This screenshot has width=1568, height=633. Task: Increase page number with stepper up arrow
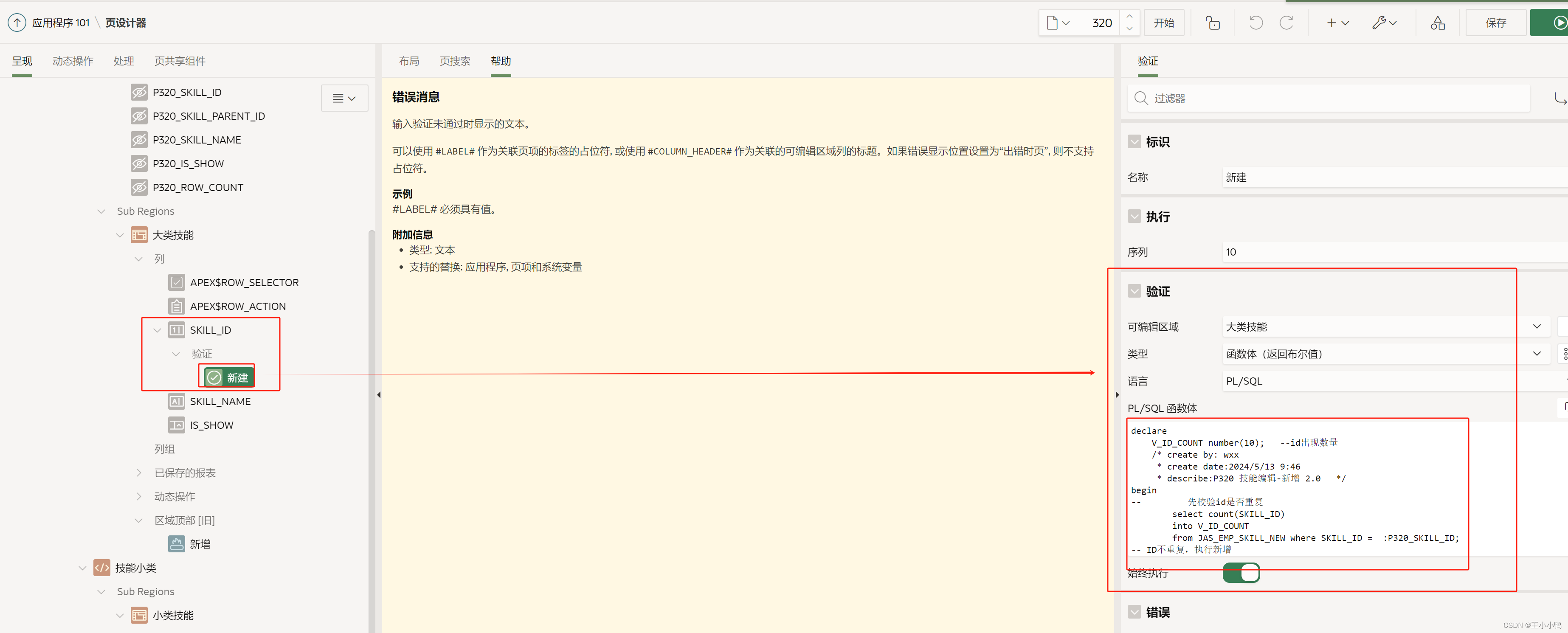coord(1129,17)
